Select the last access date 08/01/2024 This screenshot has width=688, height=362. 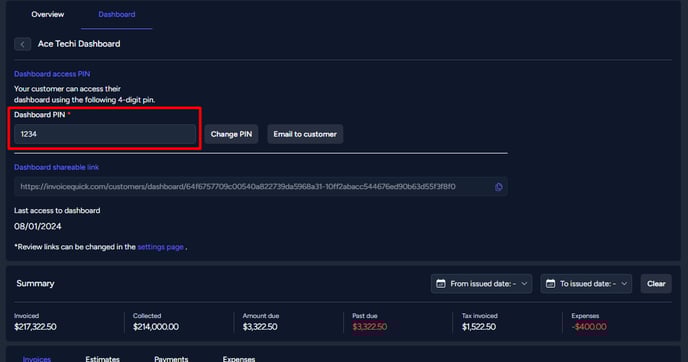[38, 226]
